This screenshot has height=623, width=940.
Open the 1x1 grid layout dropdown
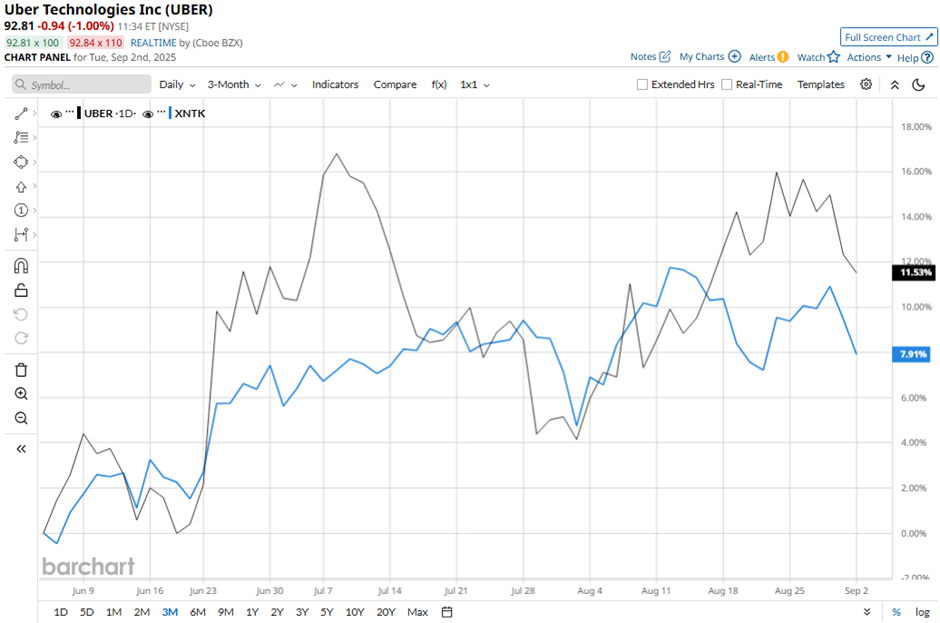pos(475,85)
